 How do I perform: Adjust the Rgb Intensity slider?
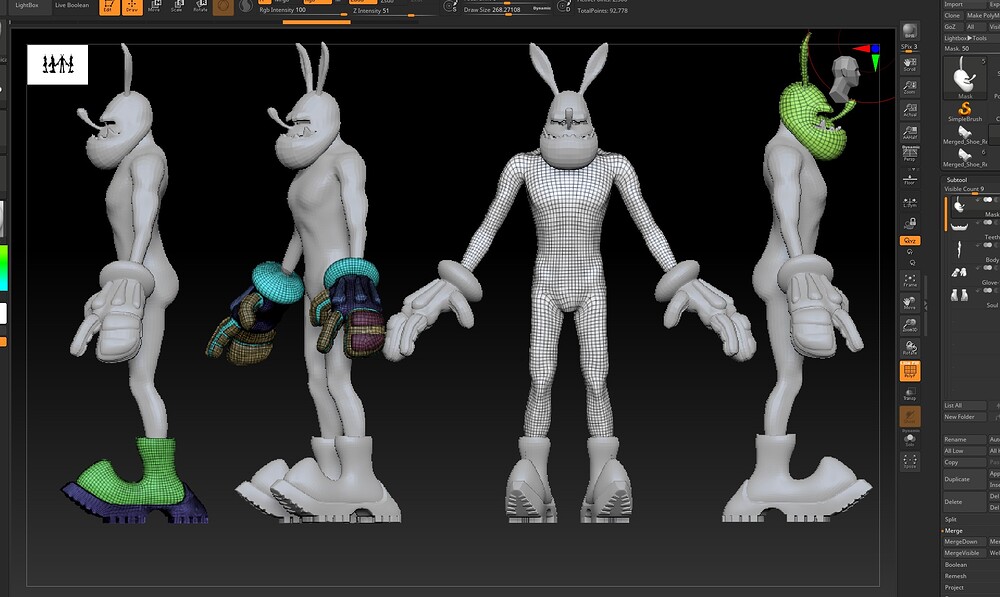click(303, 11)
